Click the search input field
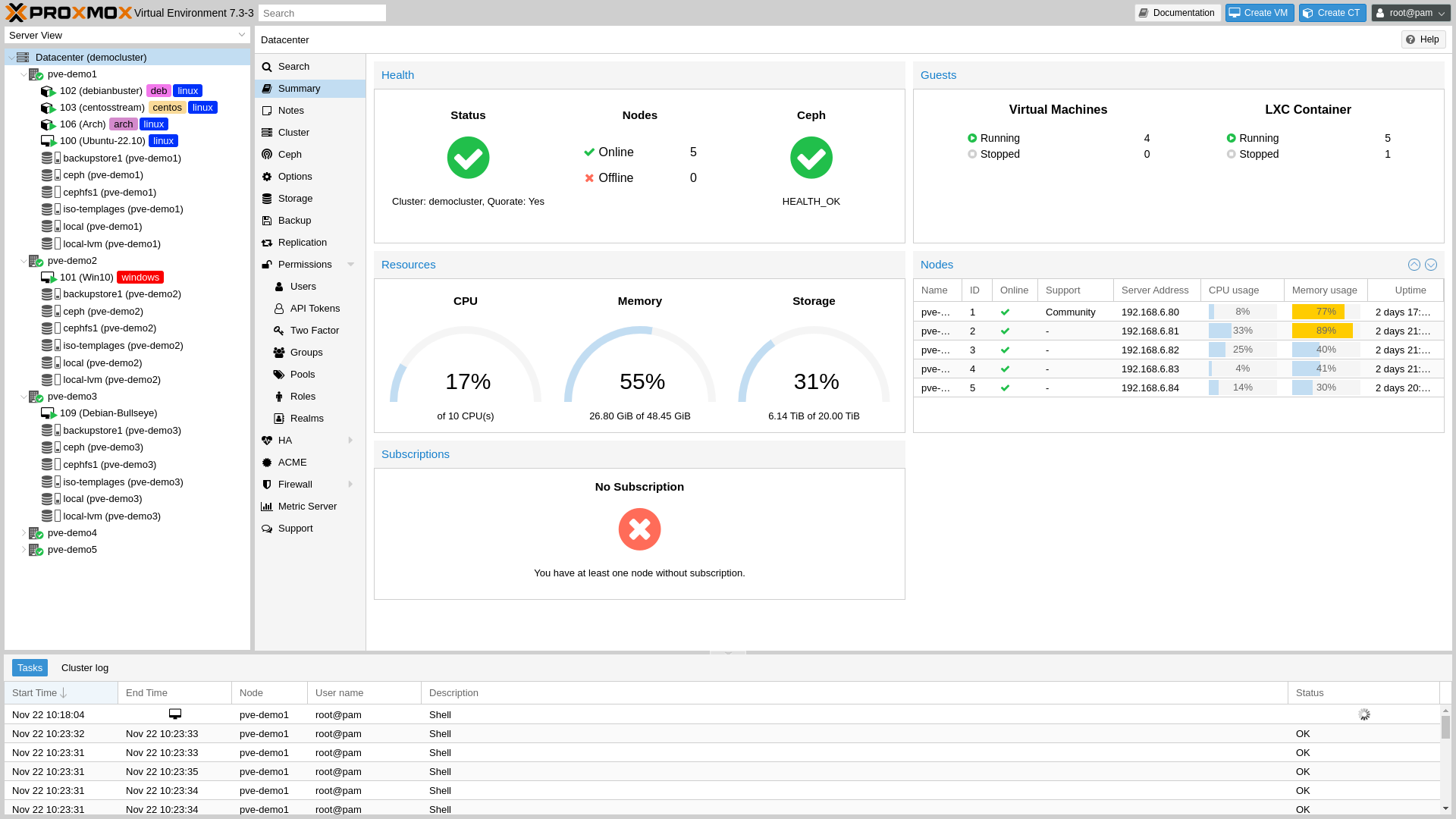 pyautogui.click(x=322, y=12)
